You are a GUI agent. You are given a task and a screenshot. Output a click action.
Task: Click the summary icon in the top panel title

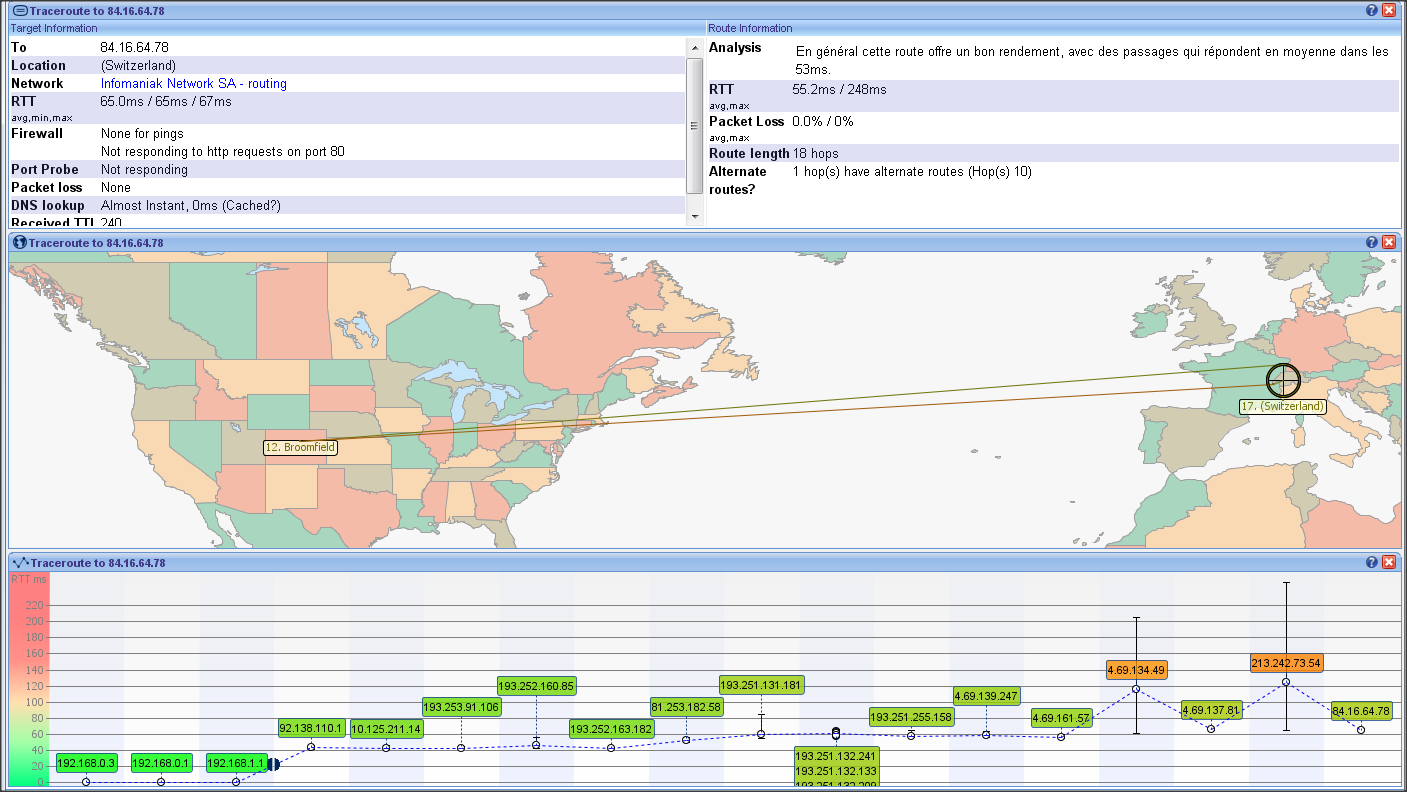point(19,10)
